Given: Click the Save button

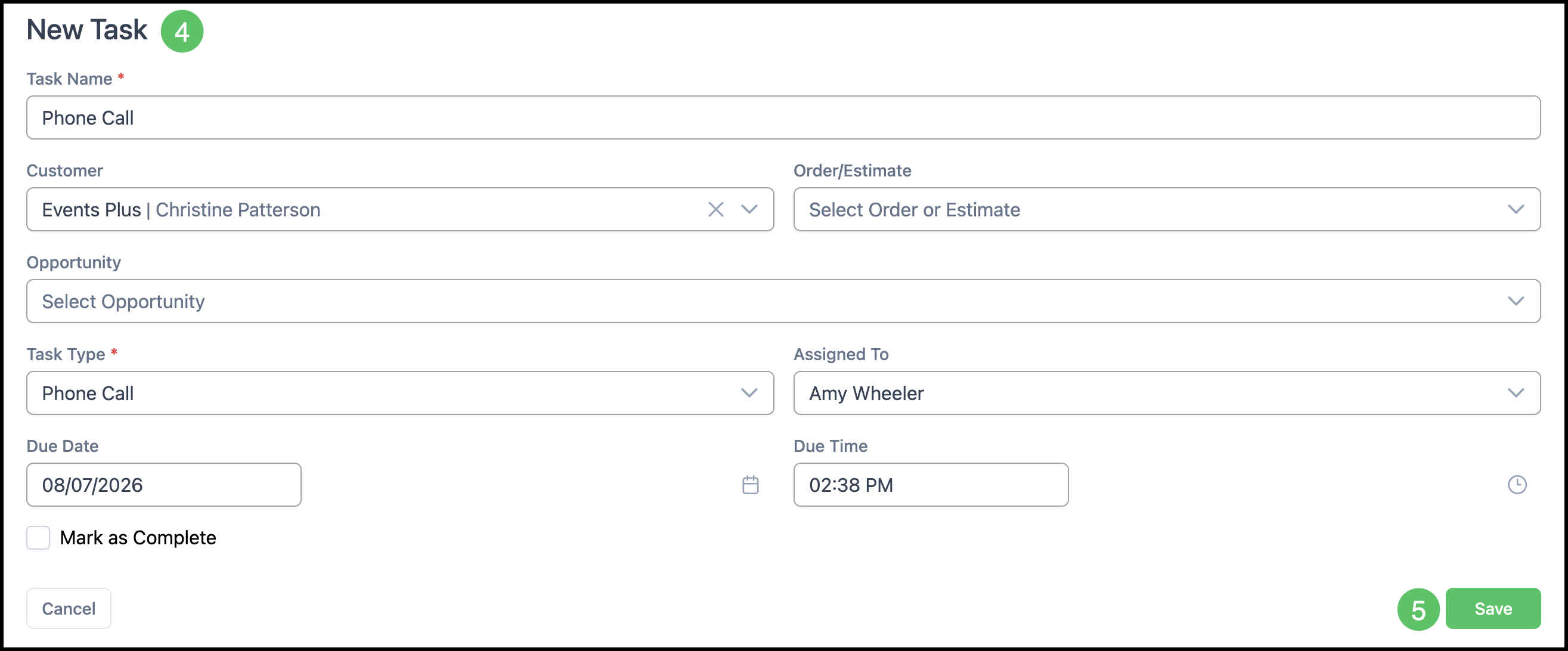Looking at the screenshot, I should [x=1492, y=609].
